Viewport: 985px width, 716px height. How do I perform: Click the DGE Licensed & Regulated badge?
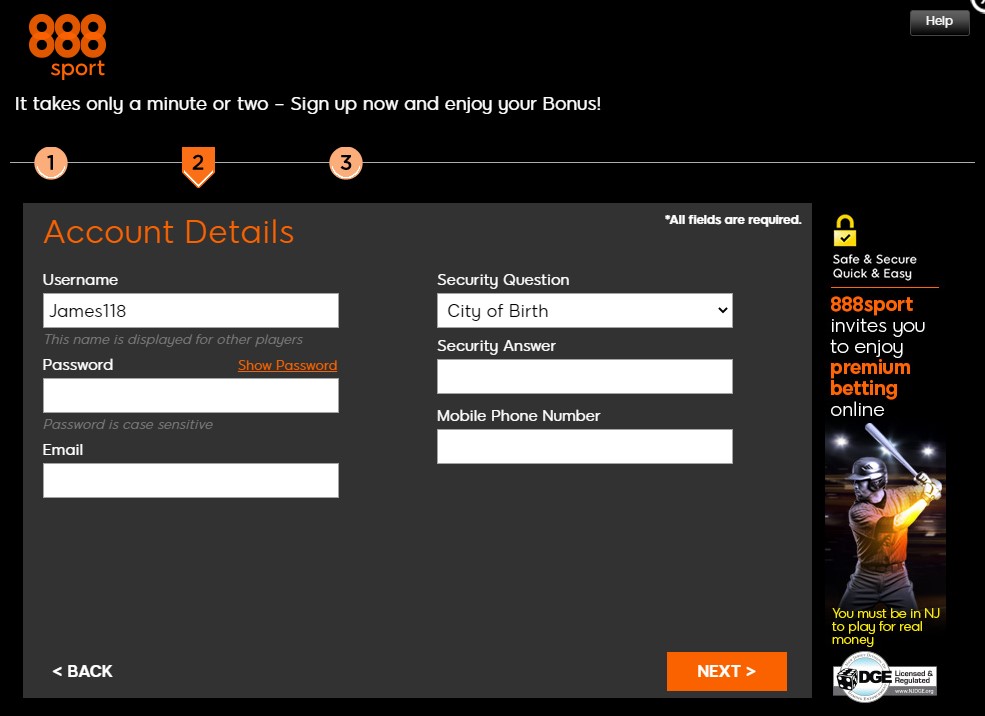click(885, 678)
